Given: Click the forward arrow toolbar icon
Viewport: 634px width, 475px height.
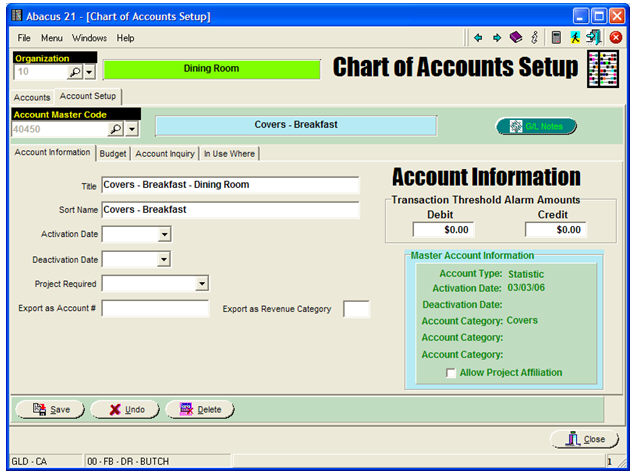Looking at the screenshot, I should click(x=497, y=38).
